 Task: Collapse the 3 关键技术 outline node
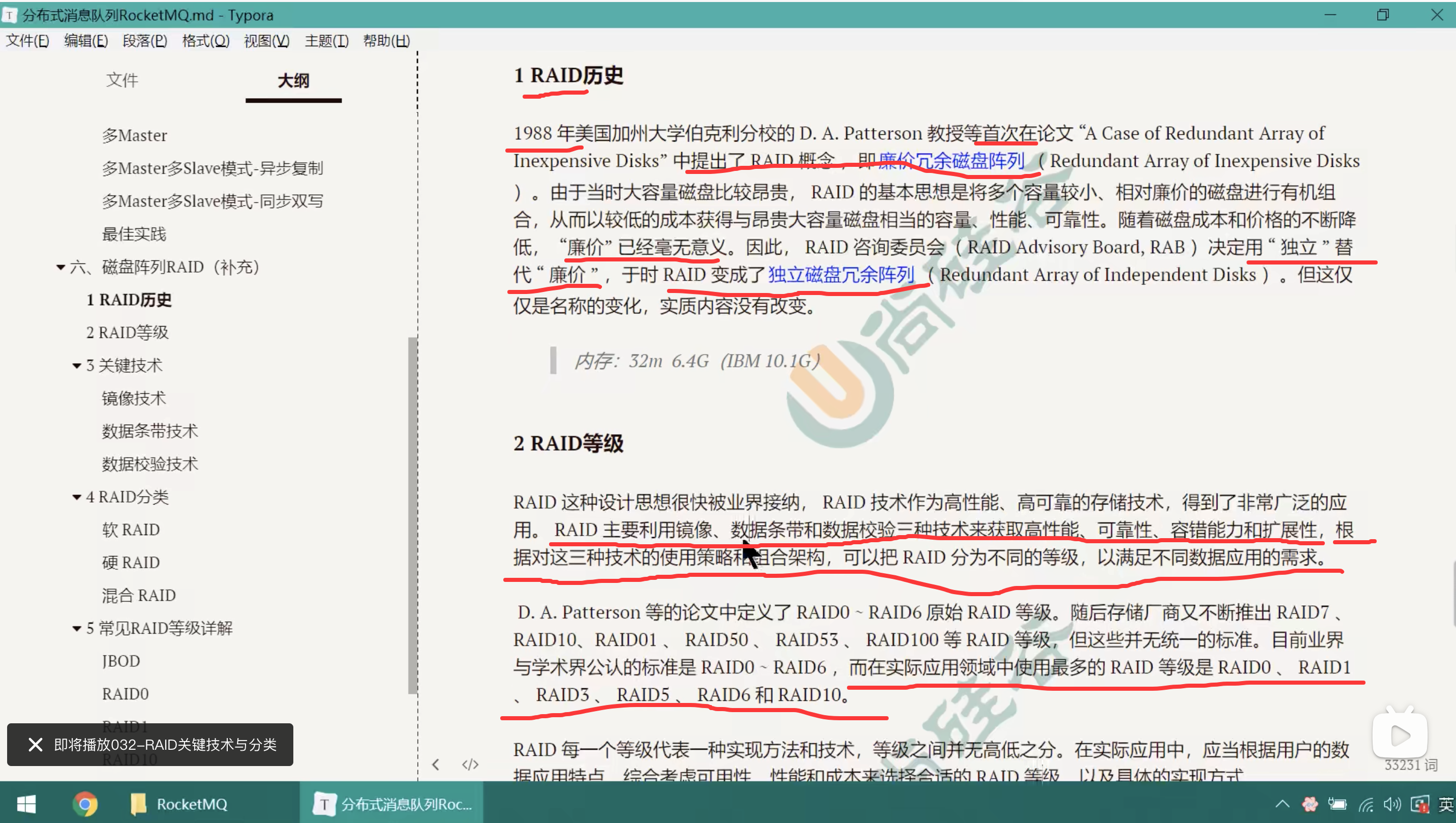(x=77, y=366)
